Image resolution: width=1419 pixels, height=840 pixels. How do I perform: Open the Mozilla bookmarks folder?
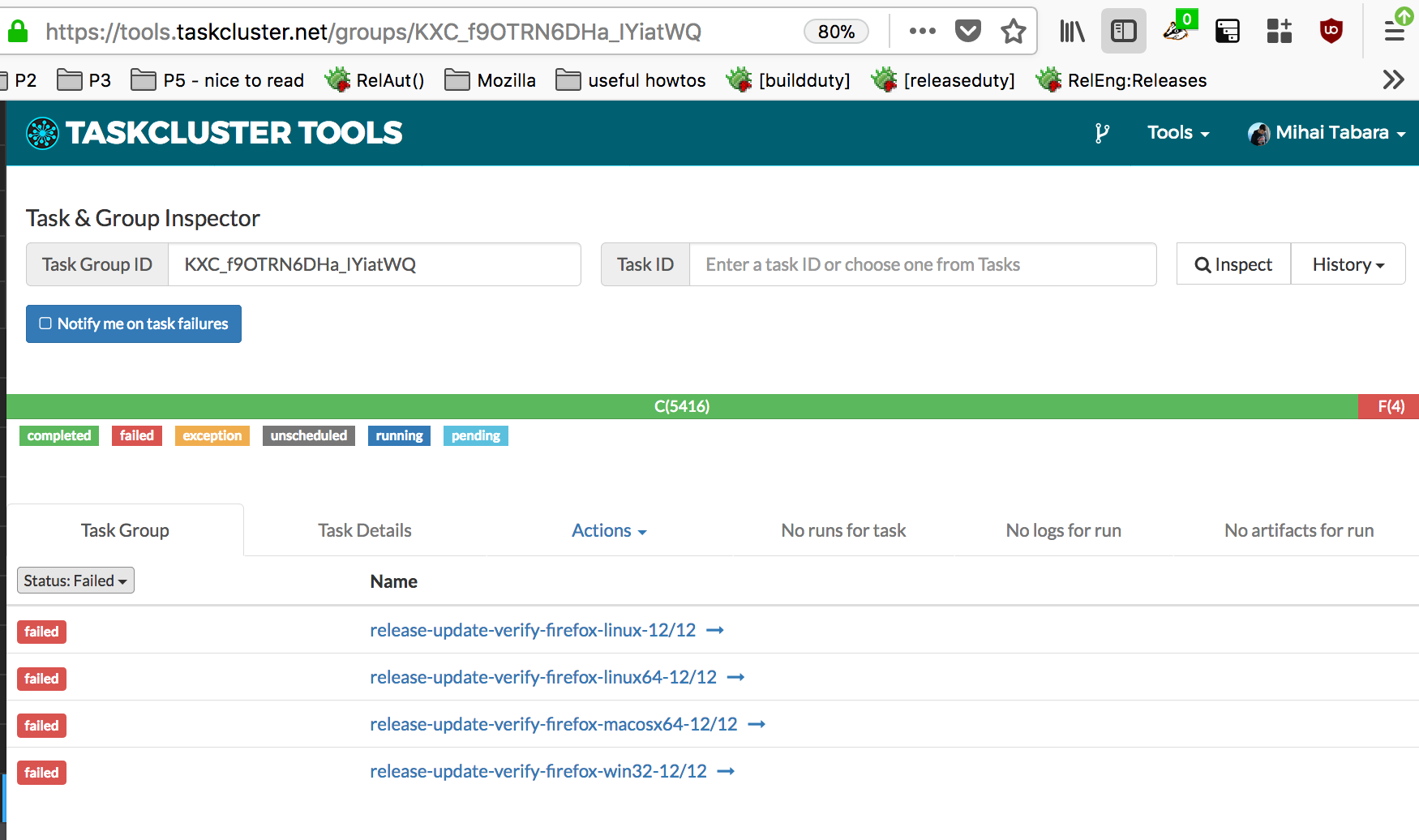(x=490, y=80)
